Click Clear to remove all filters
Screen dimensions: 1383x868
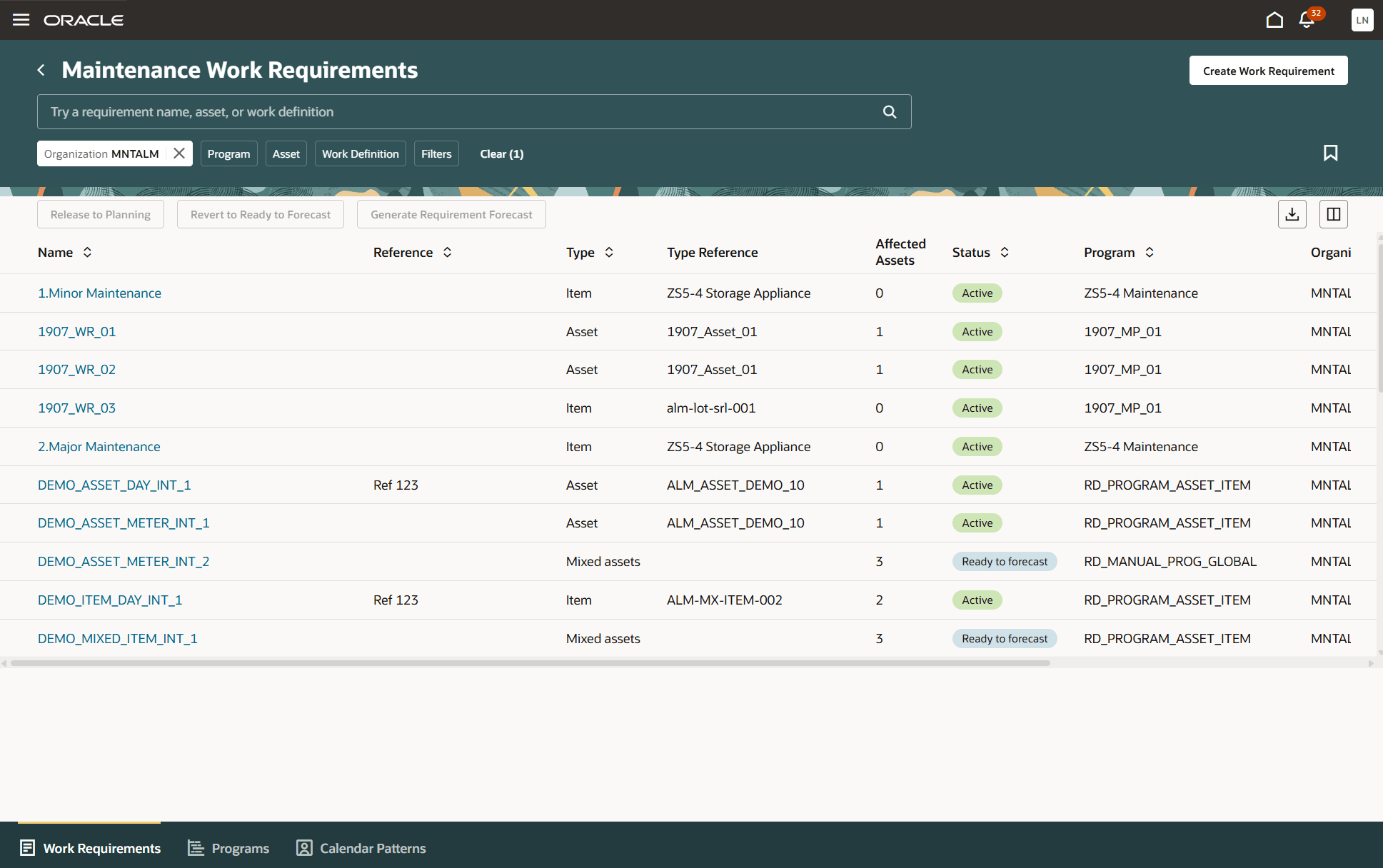point(501,153)
